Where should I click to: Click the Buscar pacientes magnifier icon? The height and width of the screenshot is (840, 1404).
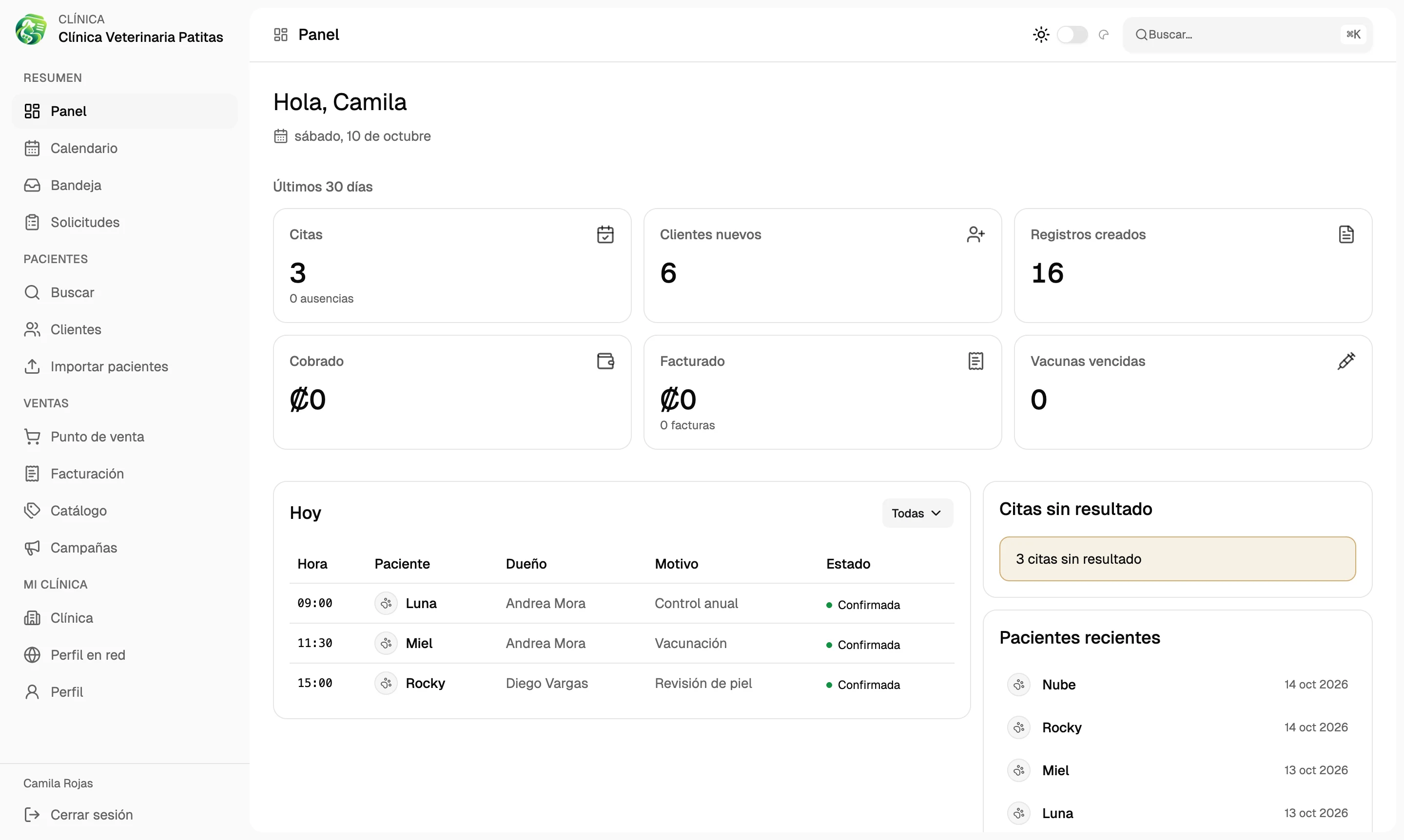(32, 293)
